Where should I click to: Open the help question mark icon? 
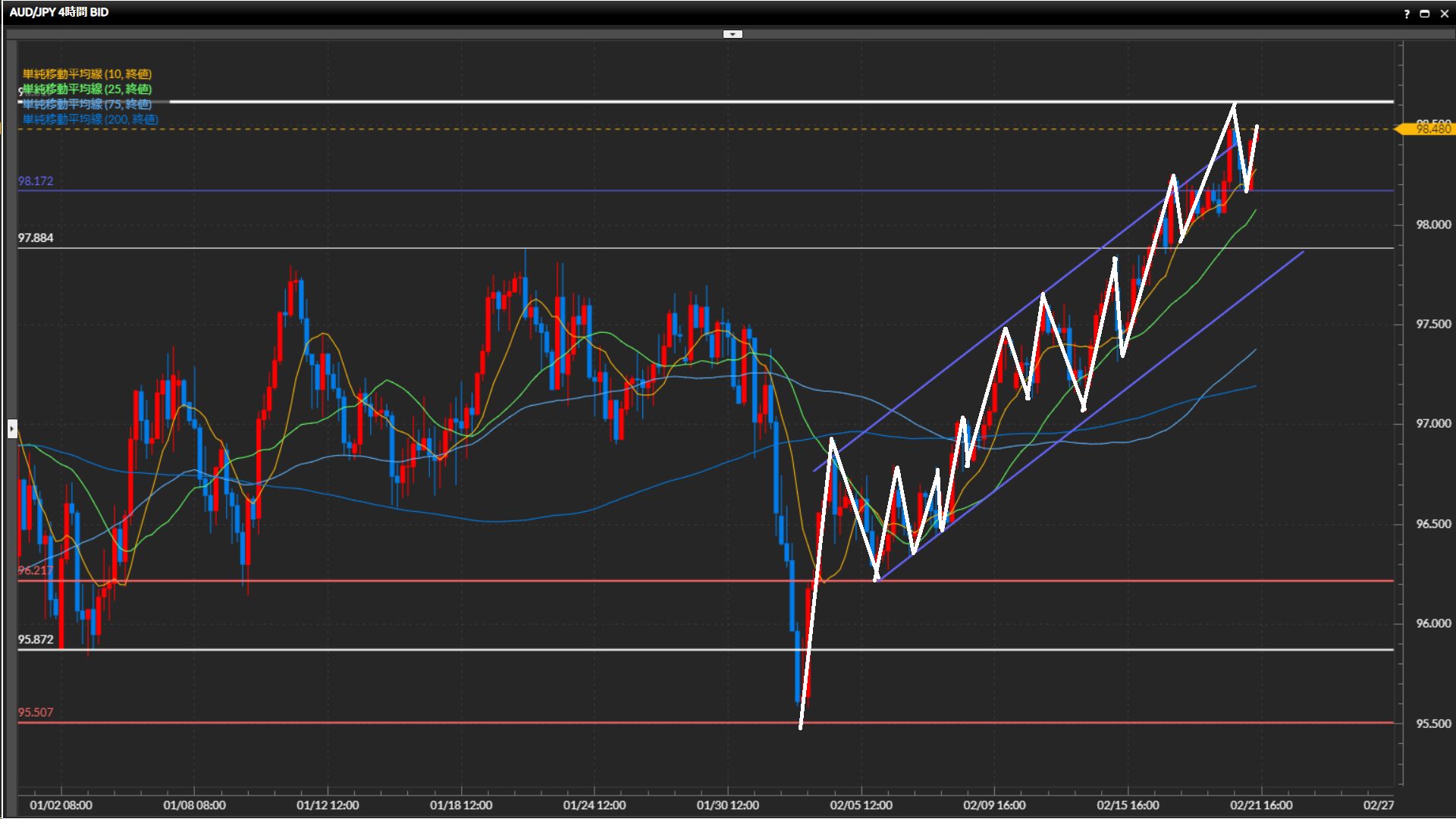[1407, 14]
